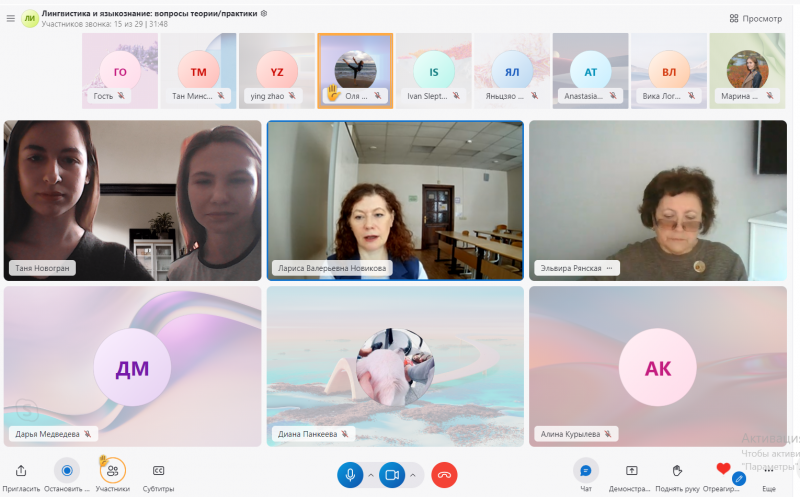This screenshot has height=497, width=800.
Task: Click the muted mic icon on Диана Панкеева
Action: 345,434
